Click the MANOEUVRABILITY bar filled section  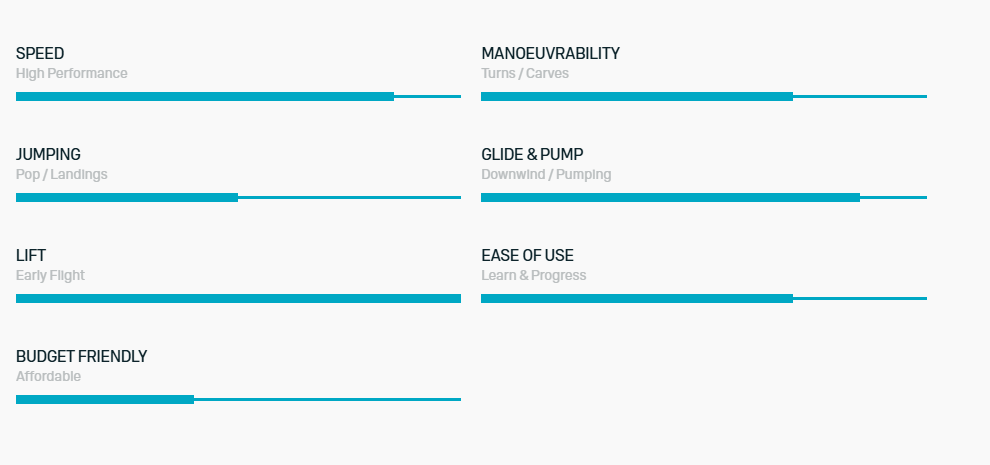tap(637, 97)
